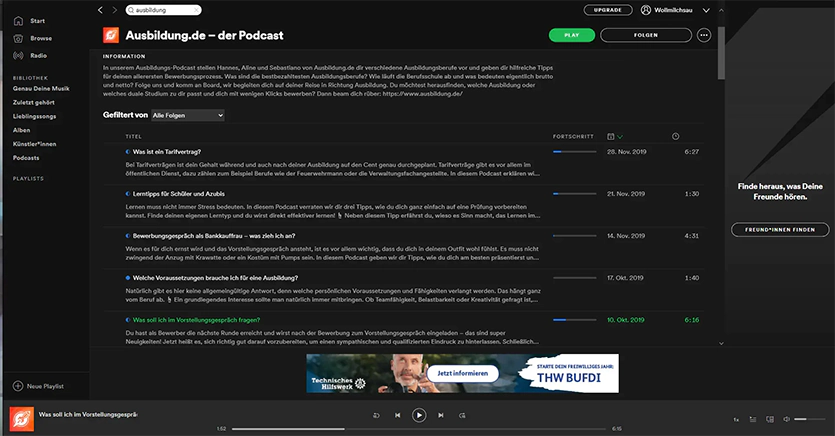Click the date '17. Okt. 2019'
This screenshot has width=835, height=436.
tap(625, 278)
